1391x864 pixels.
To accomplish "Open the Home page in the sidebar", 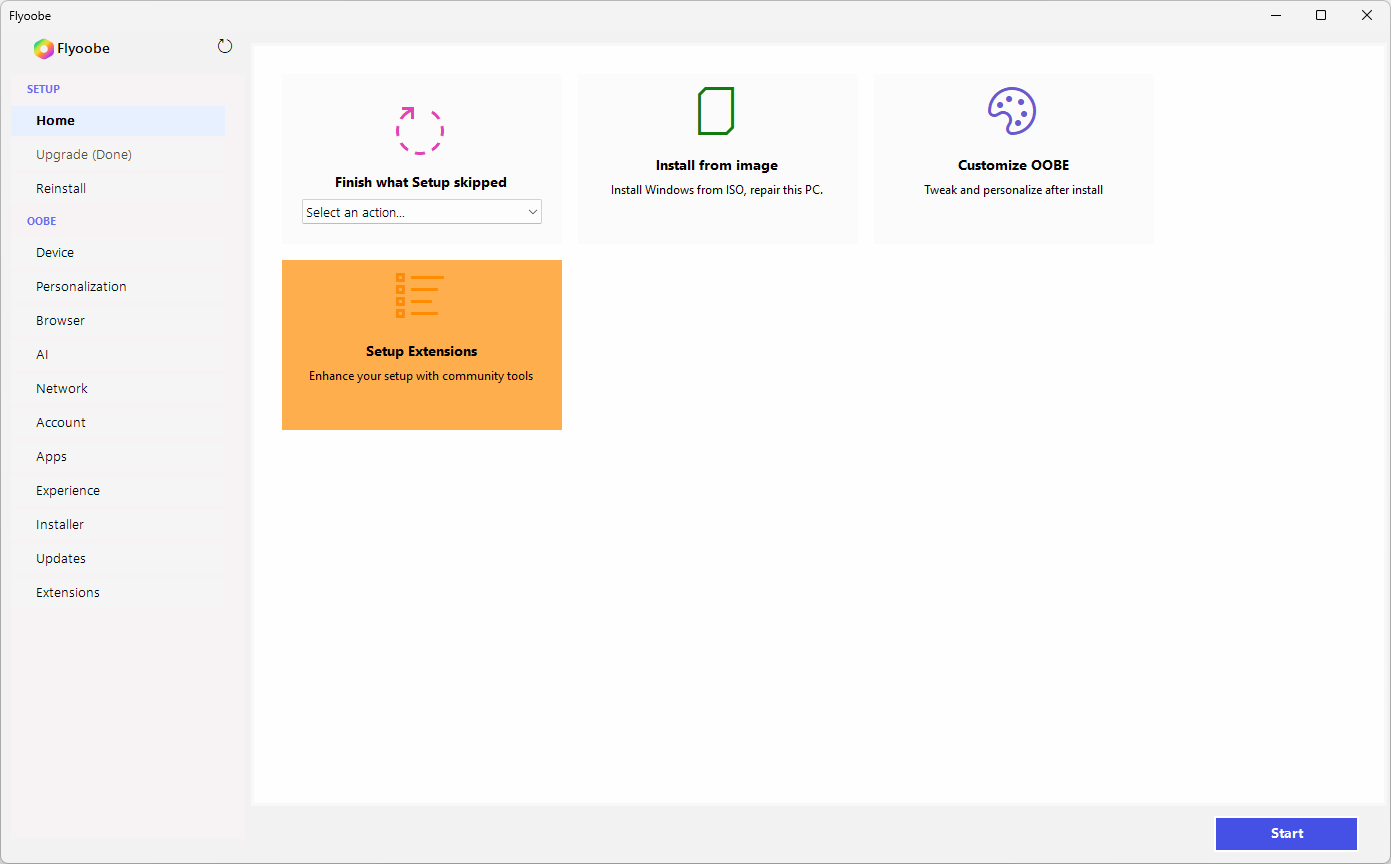I will click(x=56, y=121).
